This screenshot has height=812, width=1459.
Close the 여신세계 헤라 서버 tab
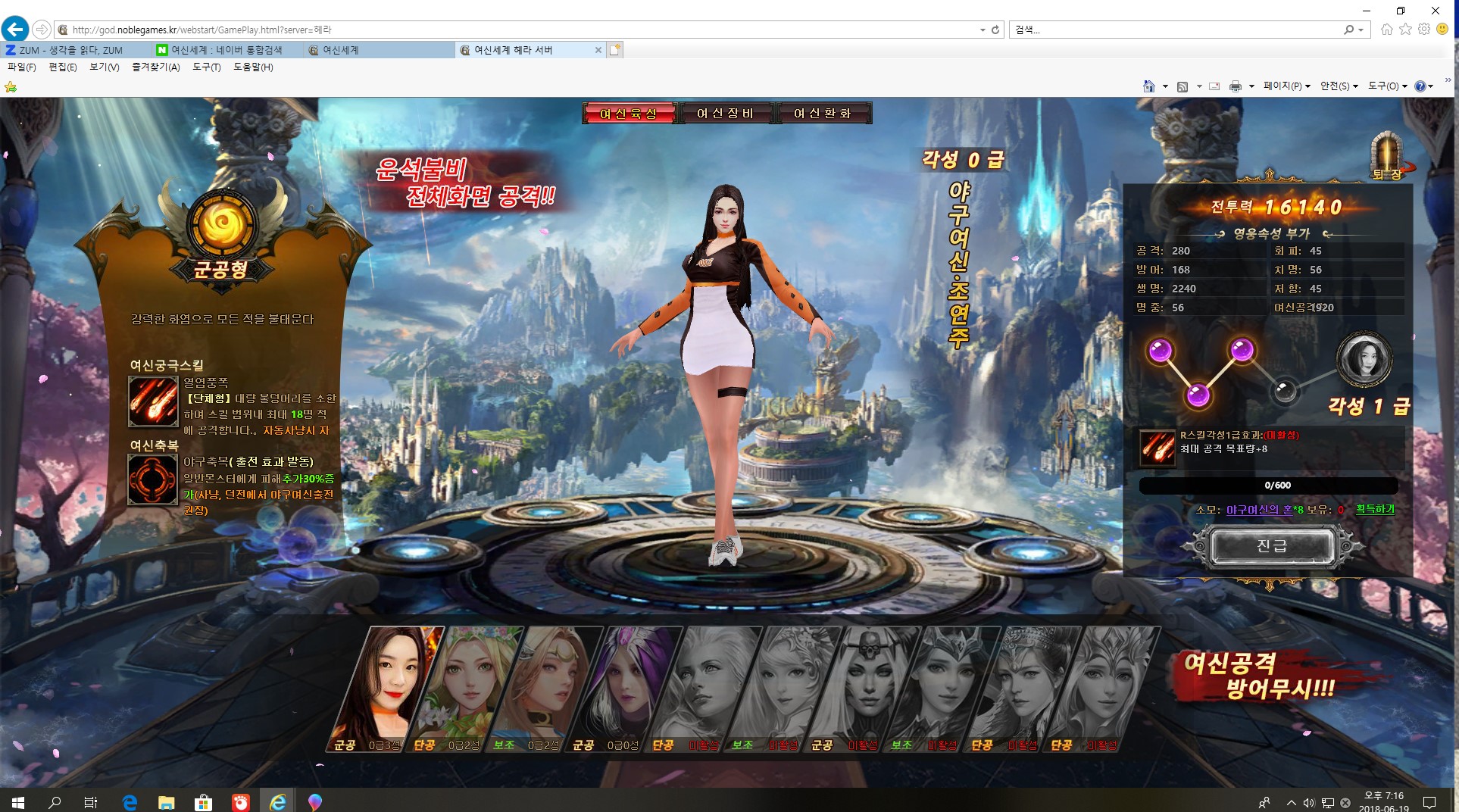click(x=598, y=50)
